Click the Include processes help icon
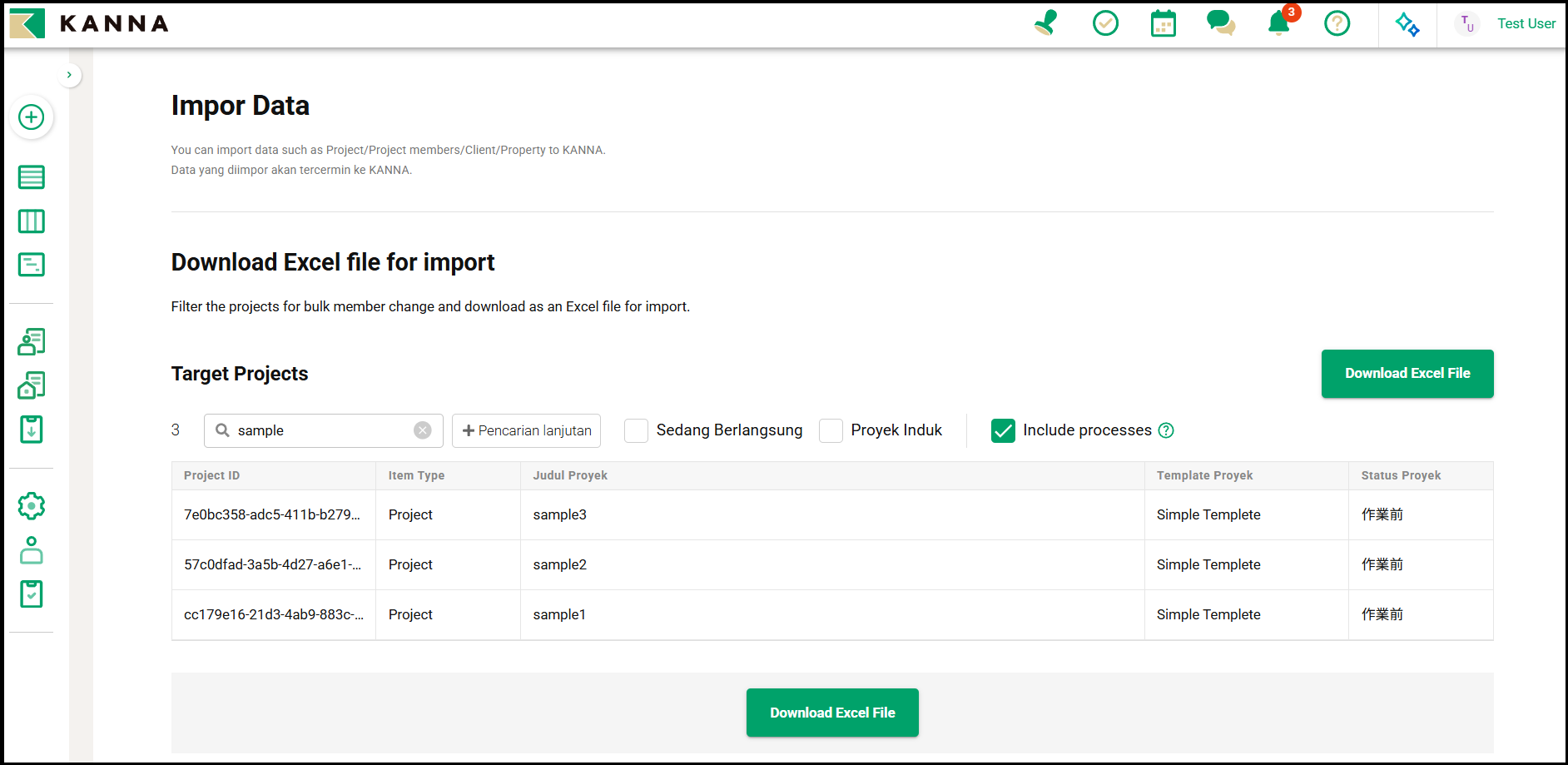The width and height of the screenshot is (1568, 765). (1166, 430)
